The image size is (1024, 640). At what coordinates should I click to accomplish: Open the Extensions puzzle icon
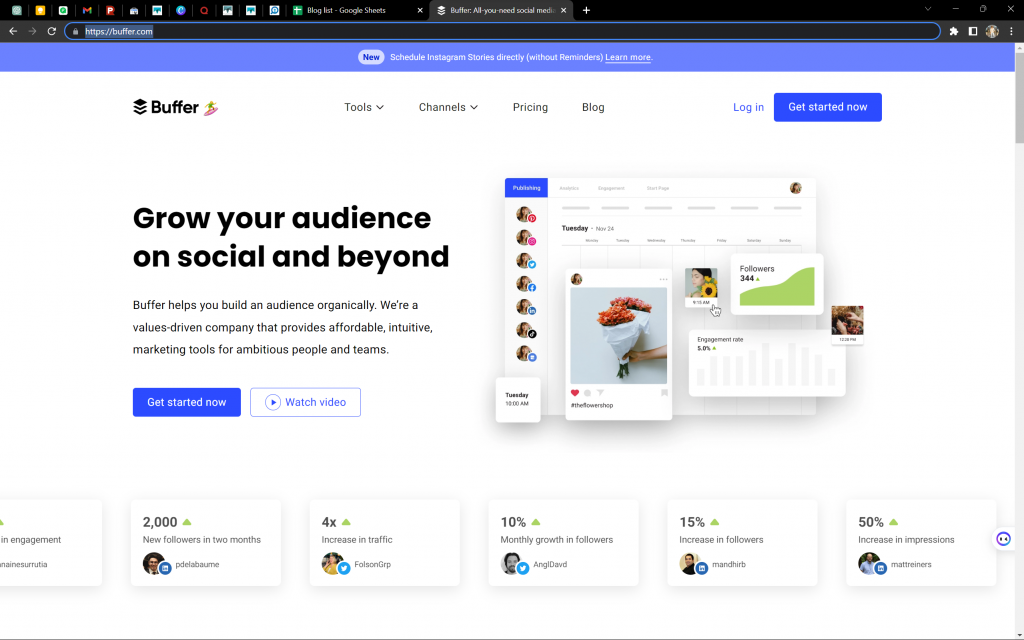click(x=953, y=31)
